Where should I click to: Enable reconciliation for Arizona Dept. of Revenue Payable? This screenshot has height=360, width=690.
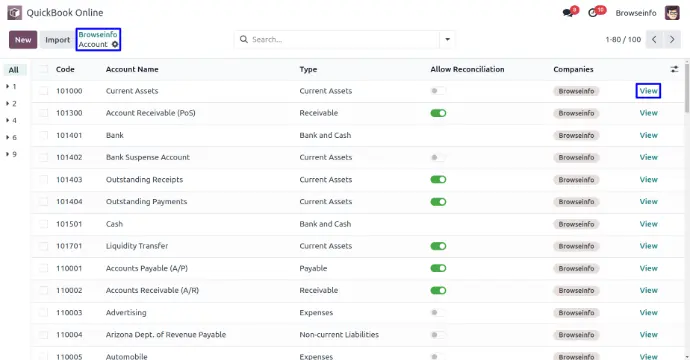(x=438, y=334)
